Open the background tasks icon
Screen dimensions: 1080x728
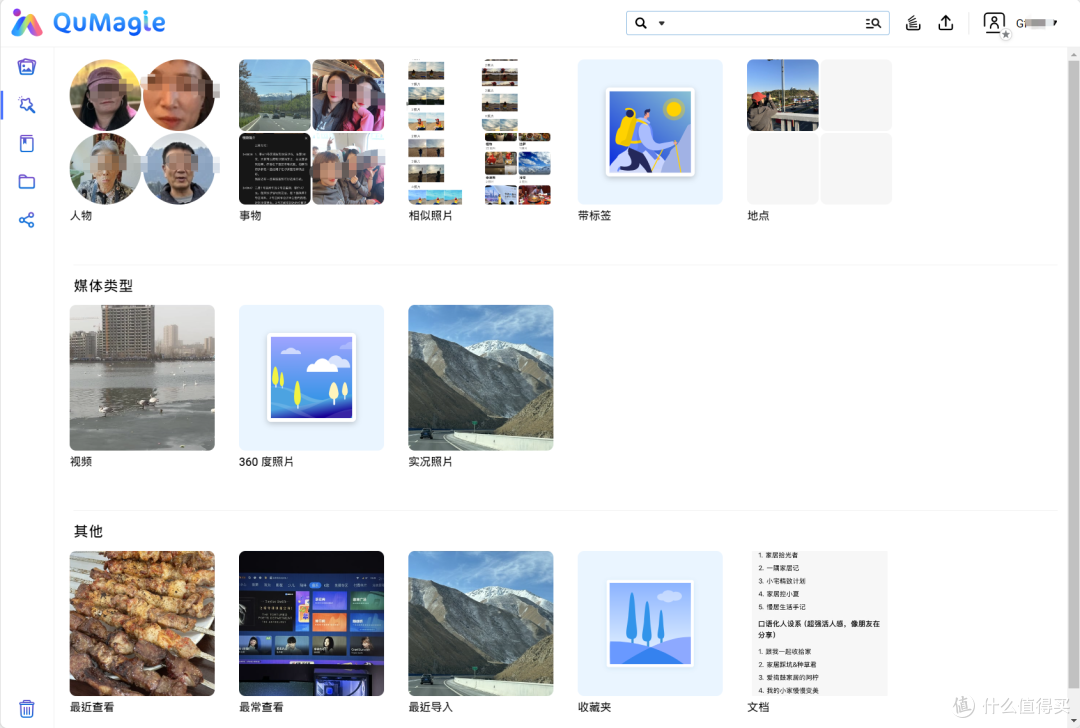(913, 23)
